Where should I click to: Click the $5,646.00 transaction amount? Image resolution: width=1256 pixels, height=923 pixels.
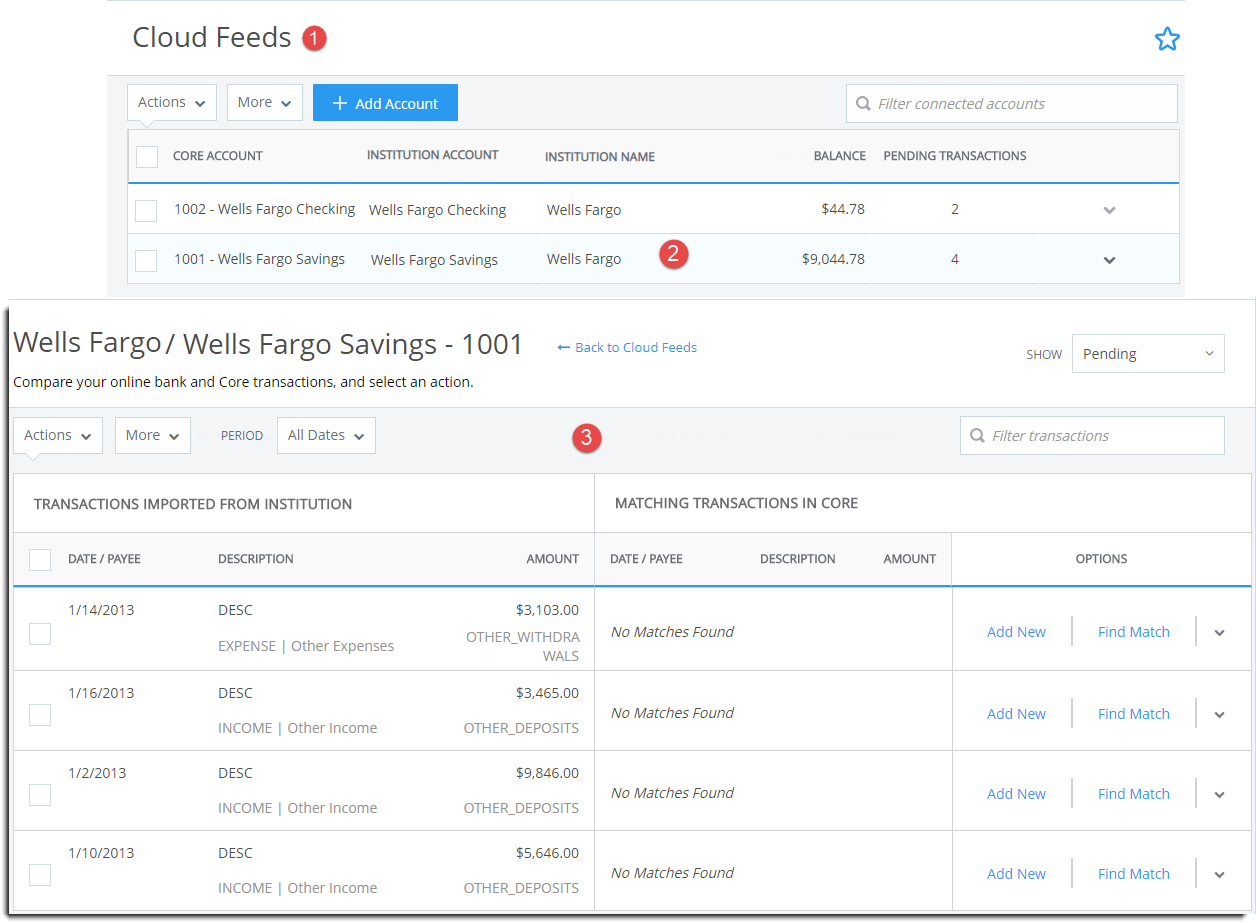(x=547, y=853)
